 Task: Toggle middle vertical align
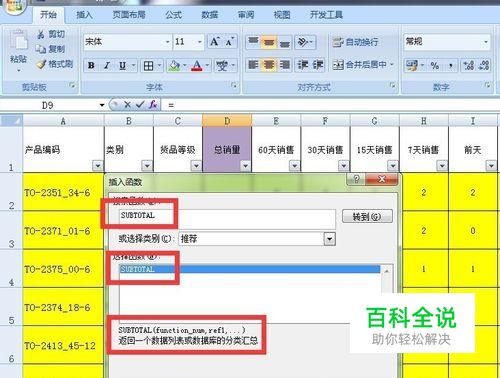(269, 42)
